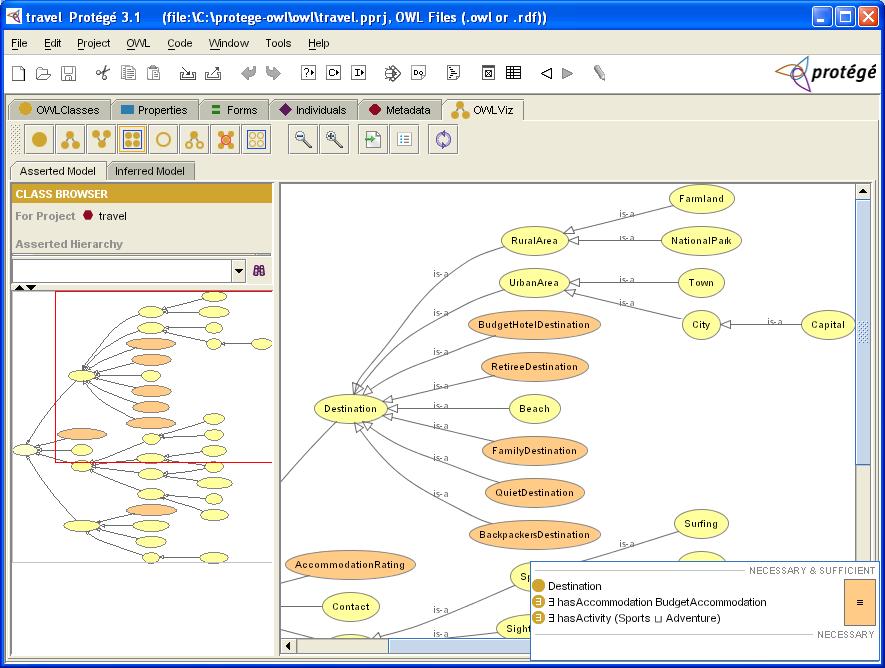Image resolution: width=885 pixels, height=668 pixels.
Task: Switch to the OWLClasses tab
Action: click(59, 110)
